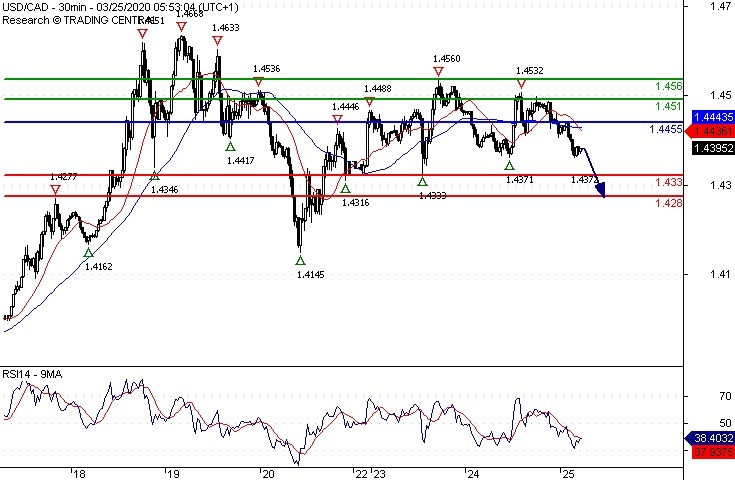
Task: Click the 1.4633 price label
Action: pyautogui.click(x=225, y=28)
